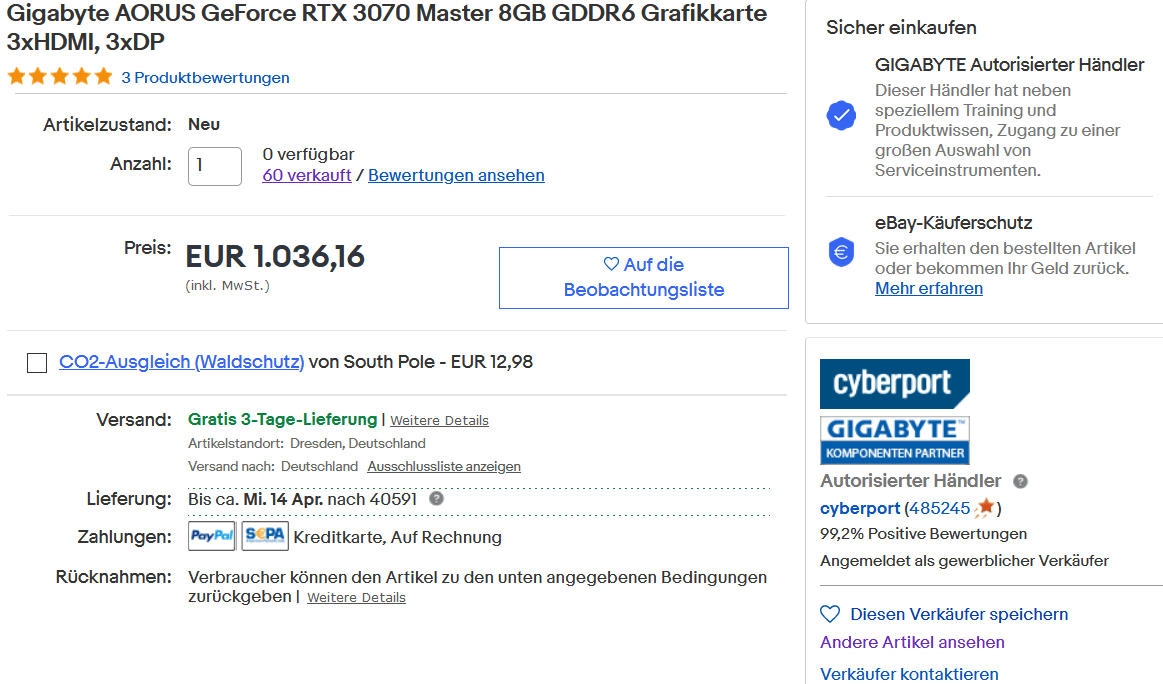Screen dimensions: 1163x684
Task: Click the price EUR 1.036,16 text
Action: 275,257
